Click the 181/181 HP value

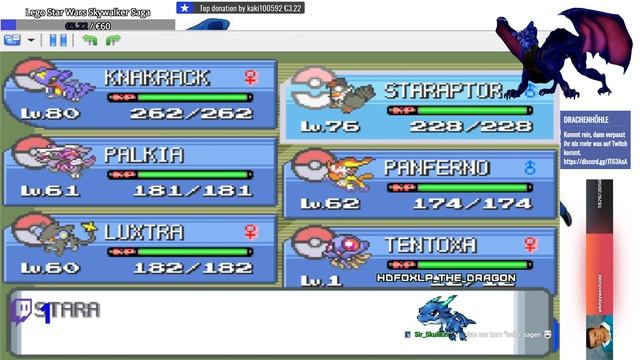193,191
